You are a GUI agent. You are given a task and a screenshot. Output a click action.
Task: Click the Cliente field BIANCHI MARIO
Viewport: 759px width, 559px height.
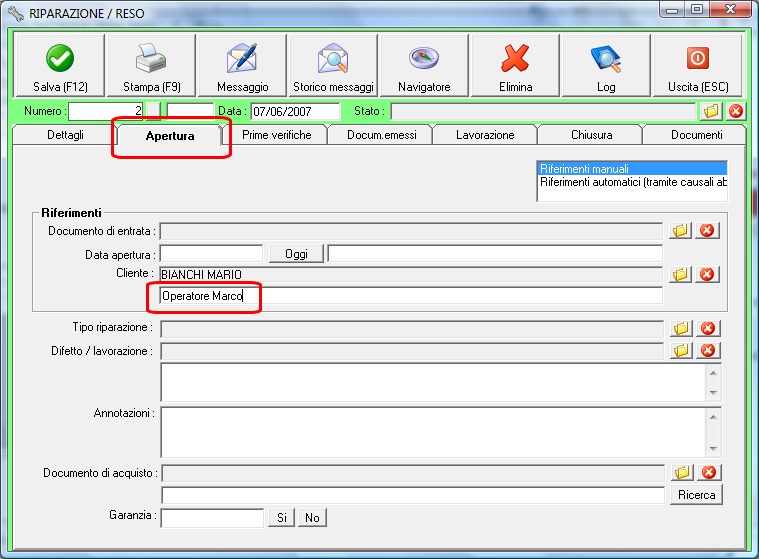click(411, 274)
